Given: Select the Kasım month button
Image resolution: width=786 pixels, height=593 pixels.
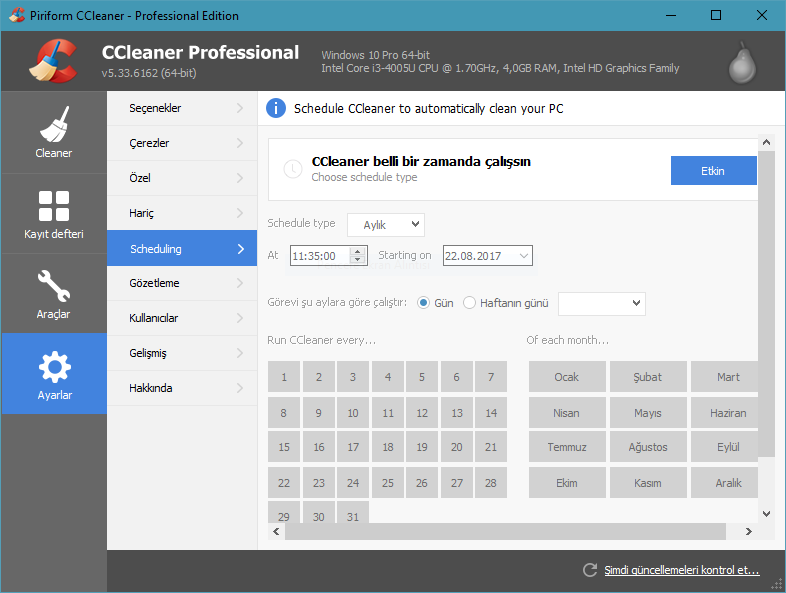Looking at the screenshot, I should pyautogui.click(x=648, y=483).
